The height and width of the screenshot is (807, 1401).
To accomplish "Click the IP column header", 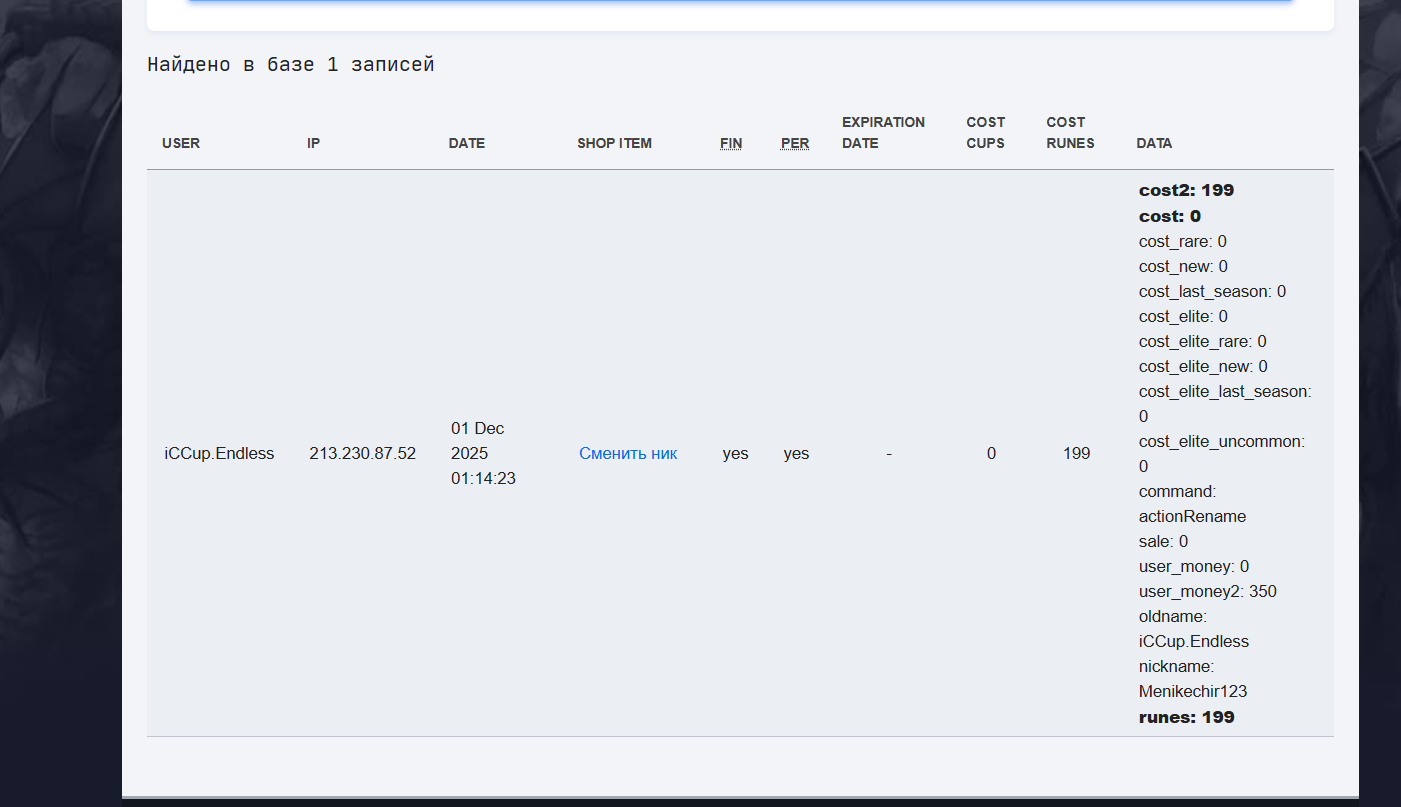I will tap(313, 143).
